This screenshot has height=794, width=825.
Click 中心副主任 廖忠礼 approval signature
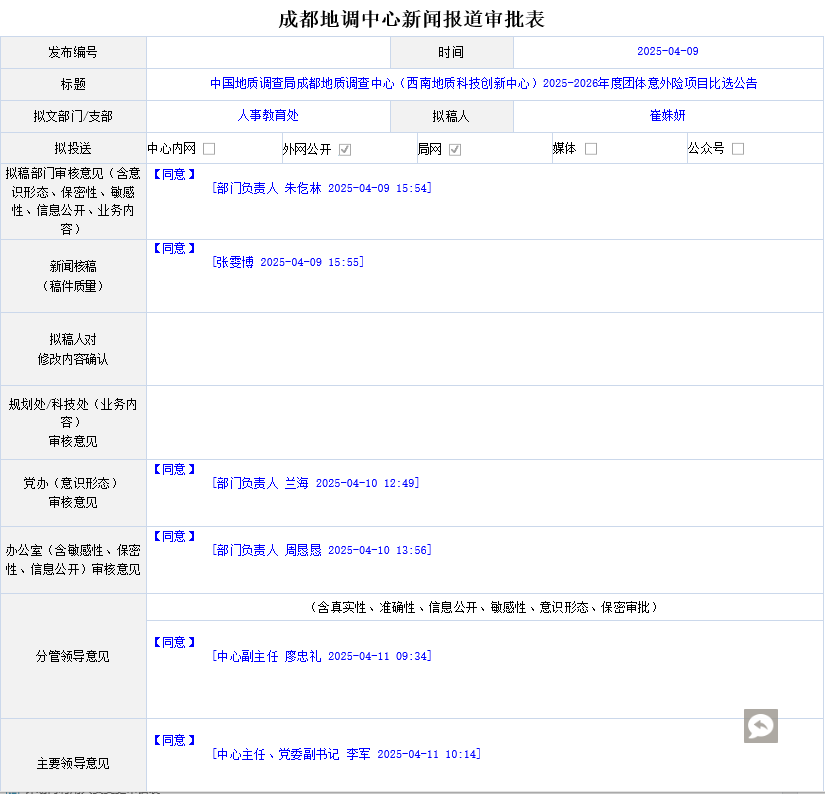pos(321,656)
